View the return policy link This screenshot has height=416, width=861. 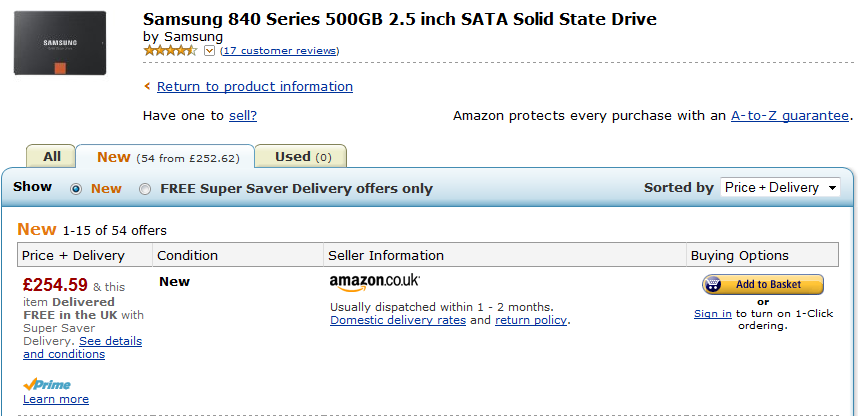[x=531, y=321]
